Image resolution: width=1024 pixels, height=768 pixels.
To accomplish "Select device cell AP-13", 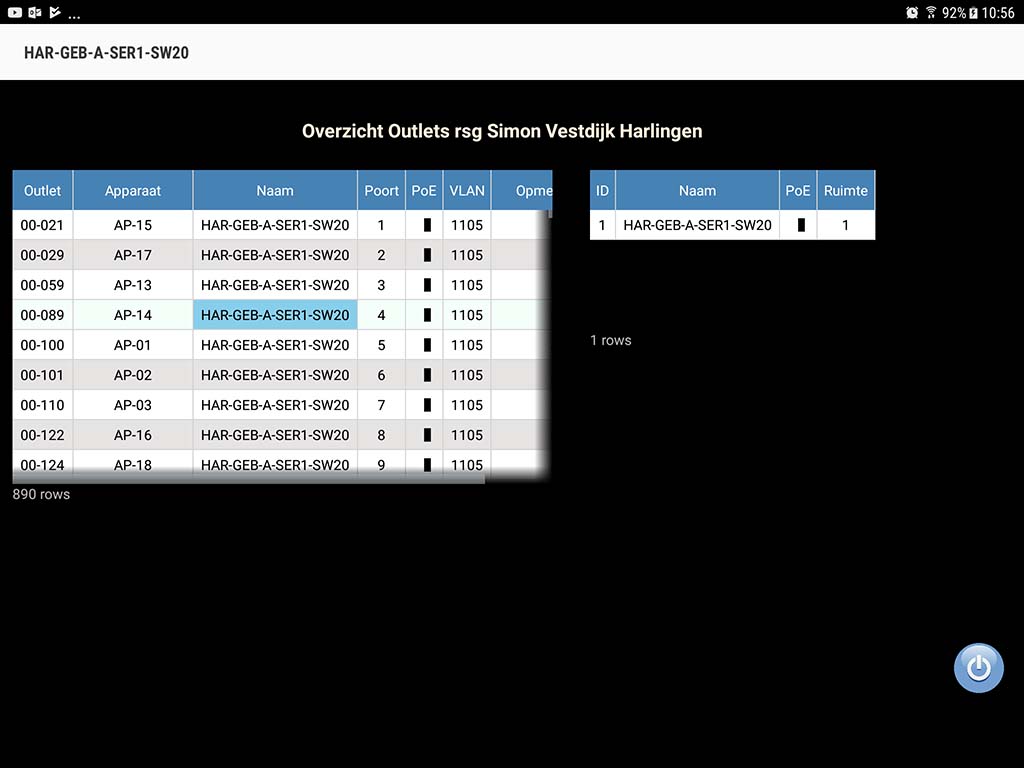I will [x=133, y=285].
